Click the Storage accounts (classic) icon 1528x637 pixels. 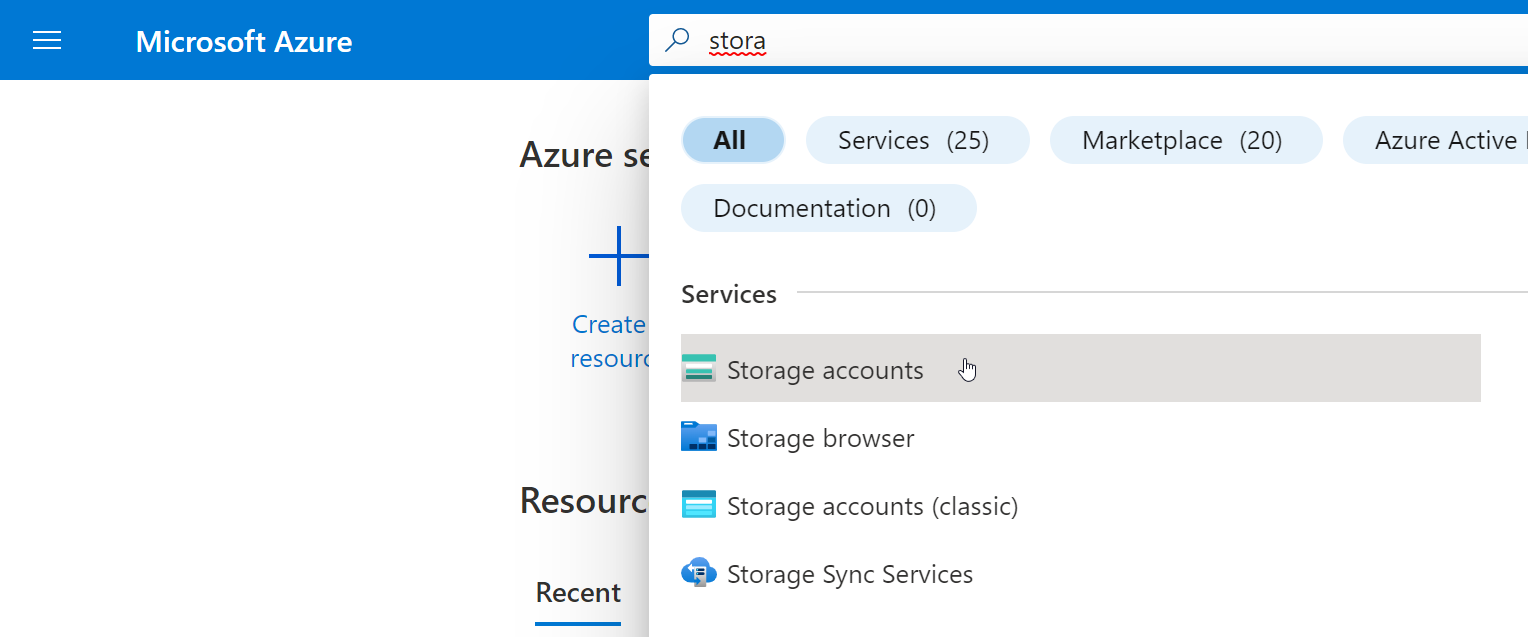[x=699, y=505]
